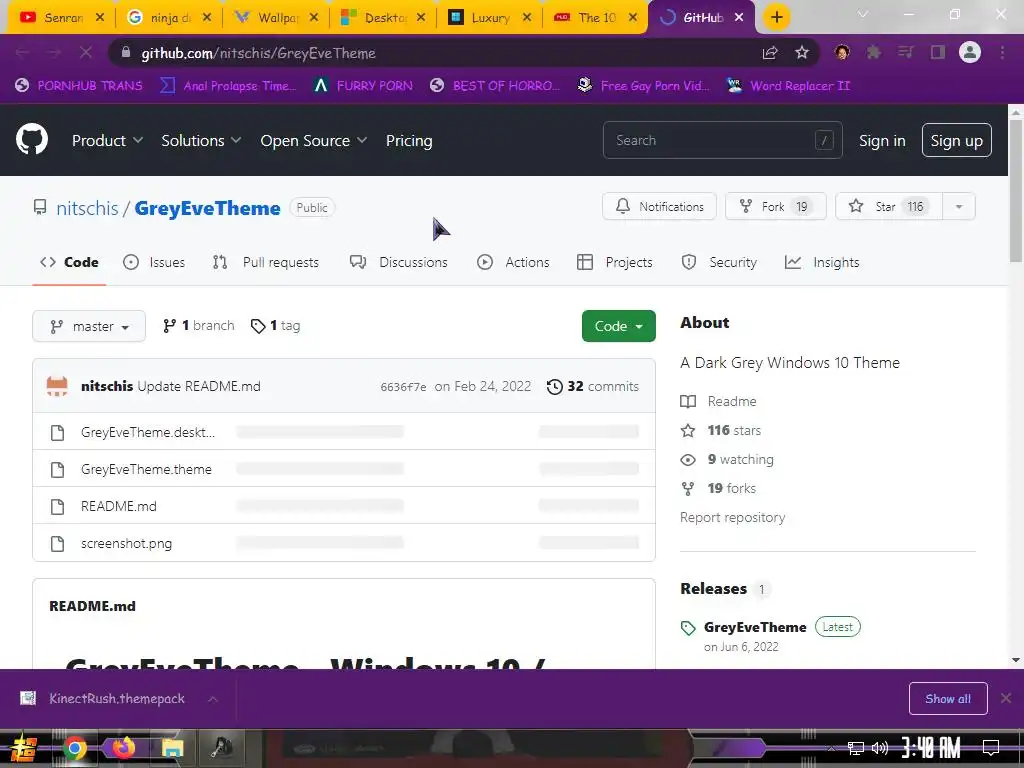The image size is (1024, 768).
Task: View the 9 watching link
Action: click(x=727, y=459)
